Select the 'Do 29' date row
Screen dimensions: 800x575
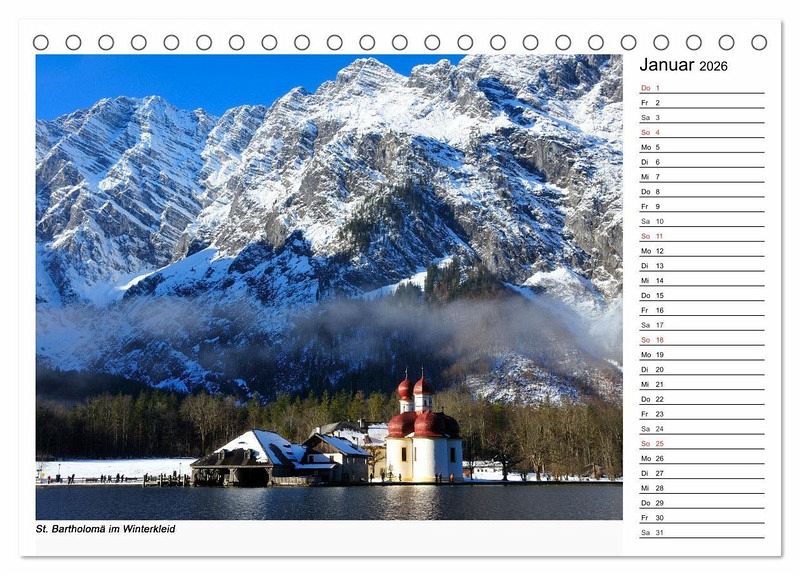click(702, 502)
